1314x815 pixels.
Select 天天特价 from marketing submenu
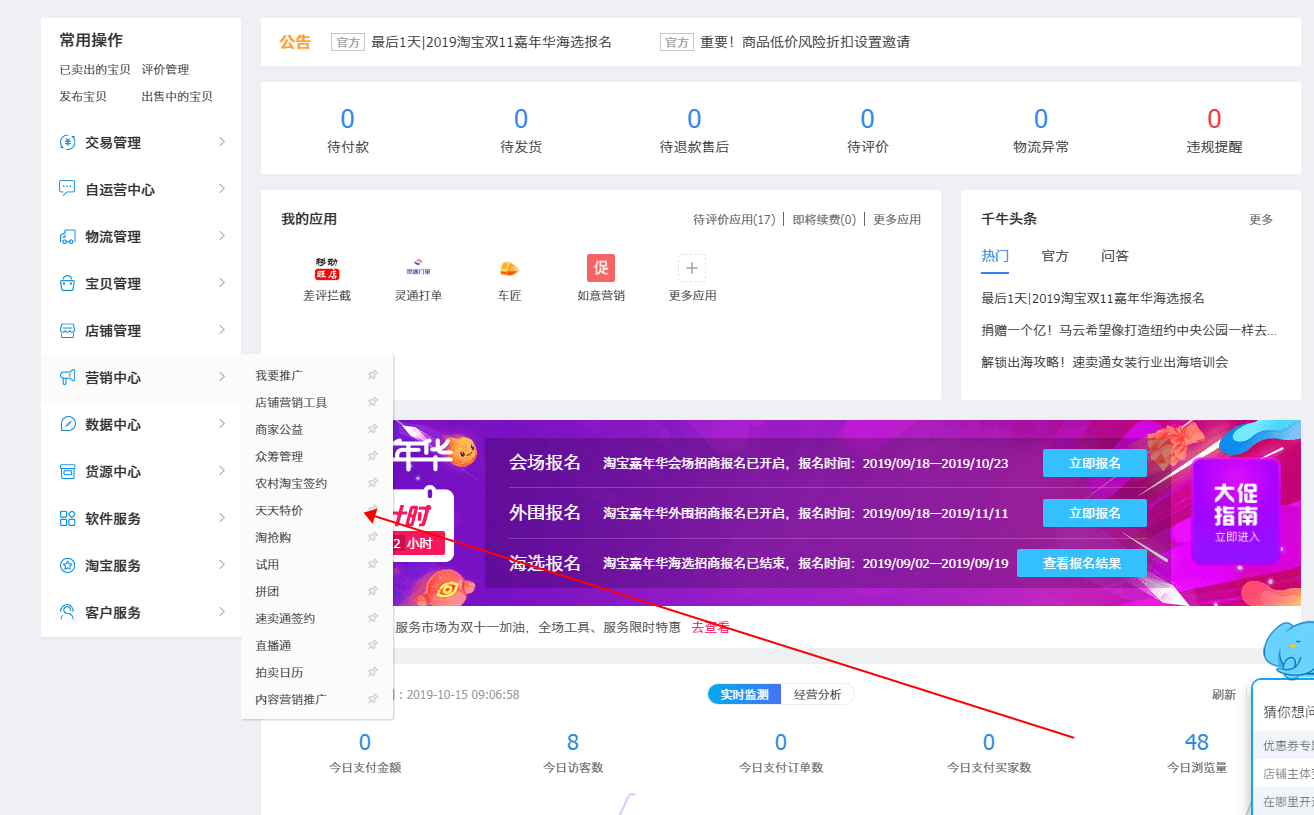click(x=279, y=510)
